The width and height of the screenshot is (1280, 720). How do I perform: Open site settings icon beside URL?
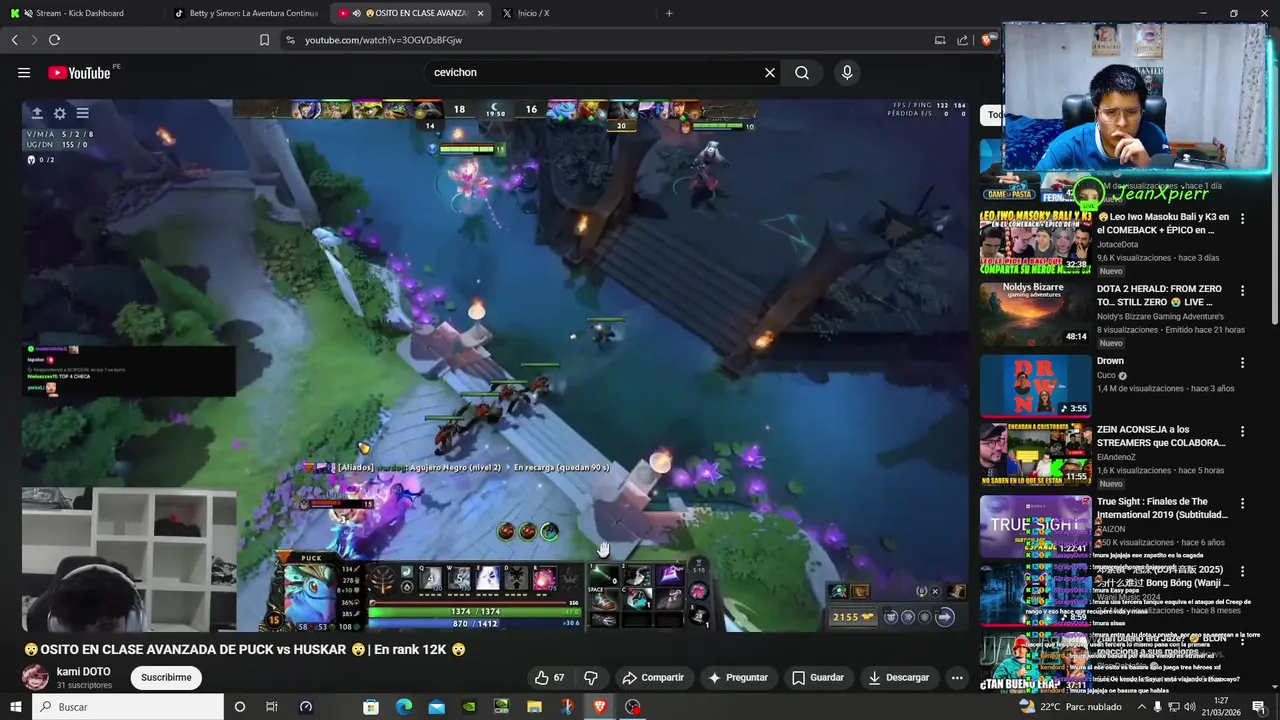290,40
